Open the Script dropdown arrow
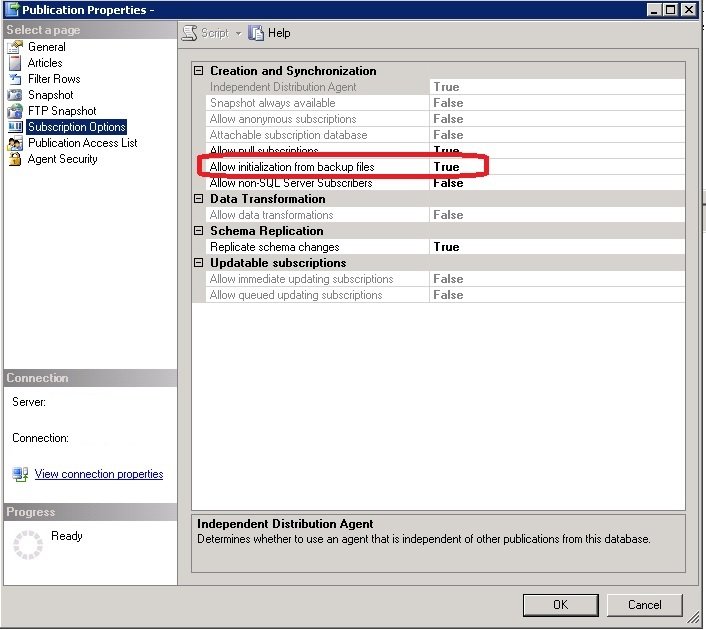This screenshot has height=630, width=706. tap(239, 33)
